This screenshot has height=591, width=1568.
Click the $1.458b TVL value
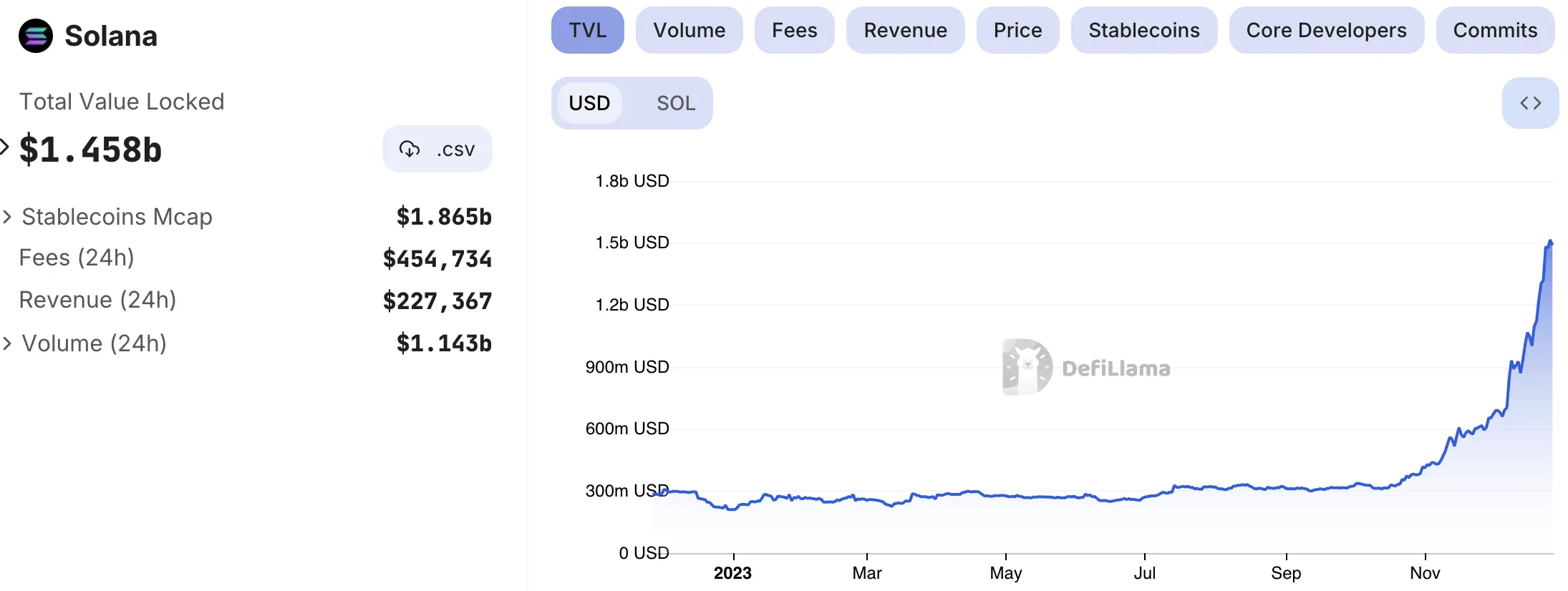coord(91,149)
